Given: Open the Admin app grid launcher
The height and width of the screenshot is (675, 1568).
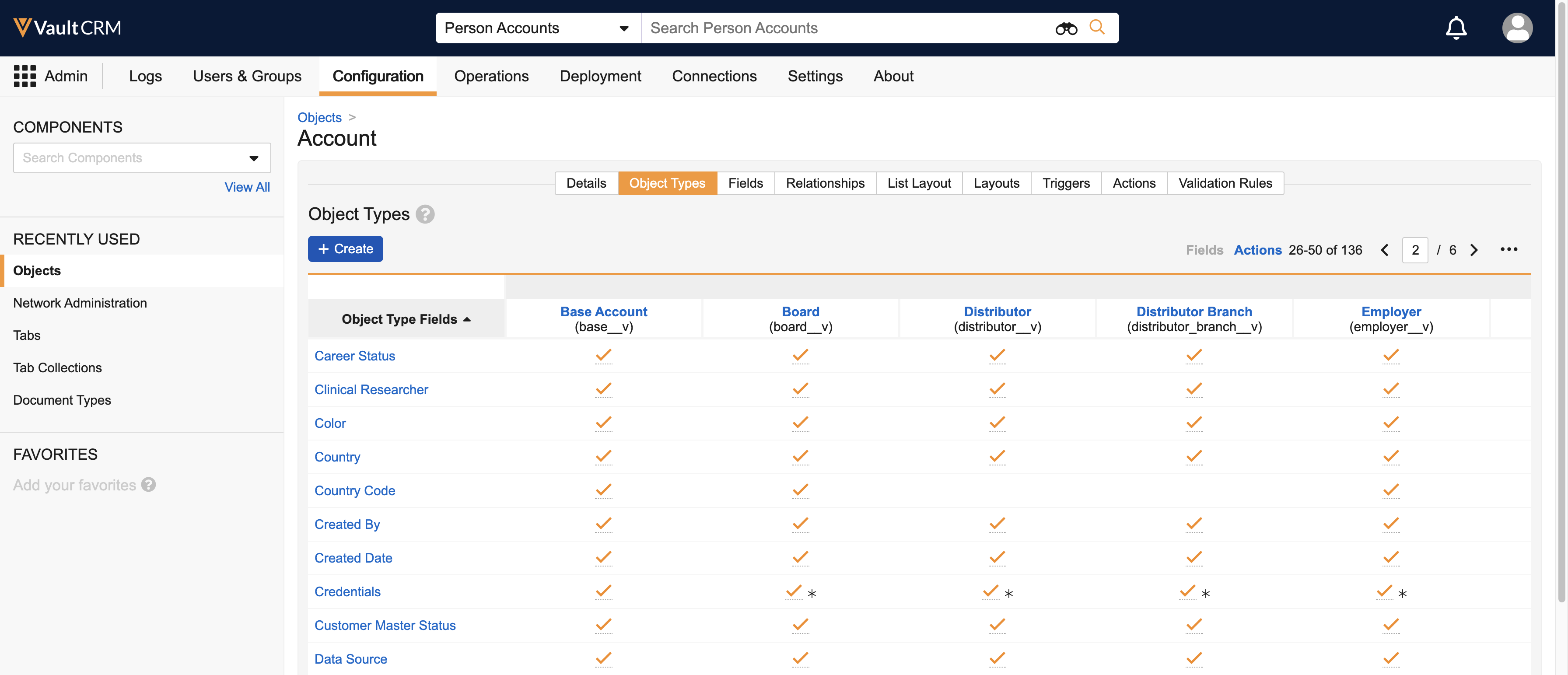Looking at the screenshot, I should coord(25,76).
